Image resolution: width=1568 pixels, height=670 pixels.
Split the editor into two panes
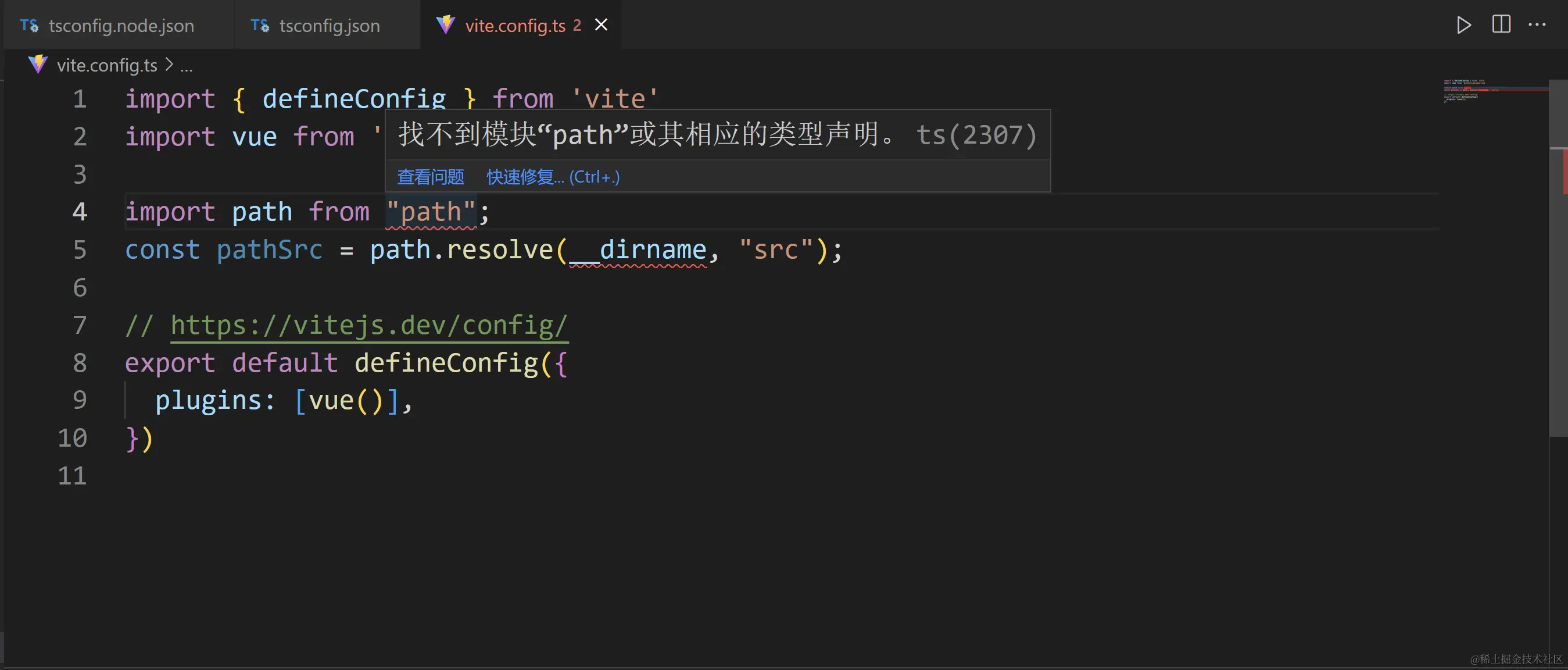point(1501,25)
